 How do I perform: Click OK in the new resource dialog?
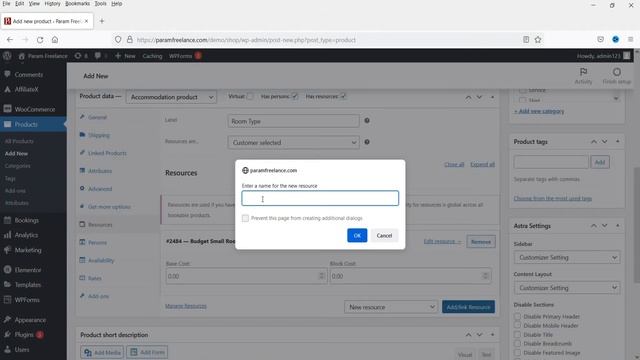pos(357,236)
